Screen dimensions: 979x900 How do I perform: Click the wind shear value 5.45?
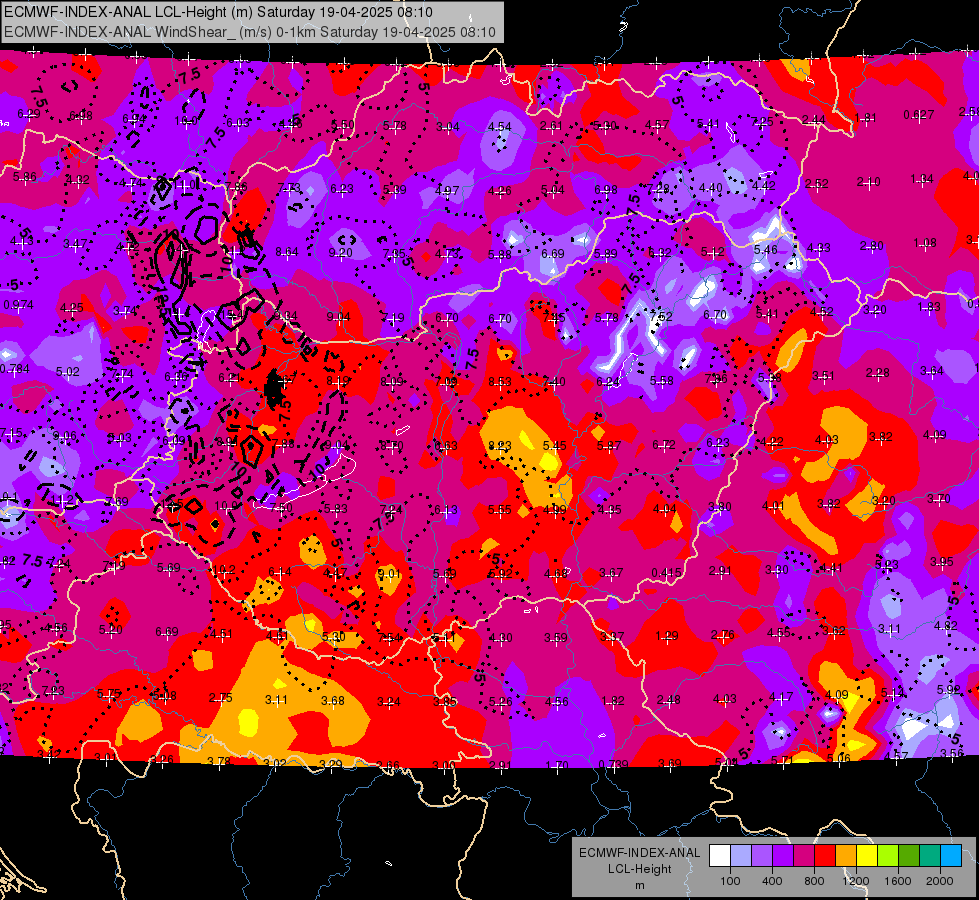(x=554, y=445)
